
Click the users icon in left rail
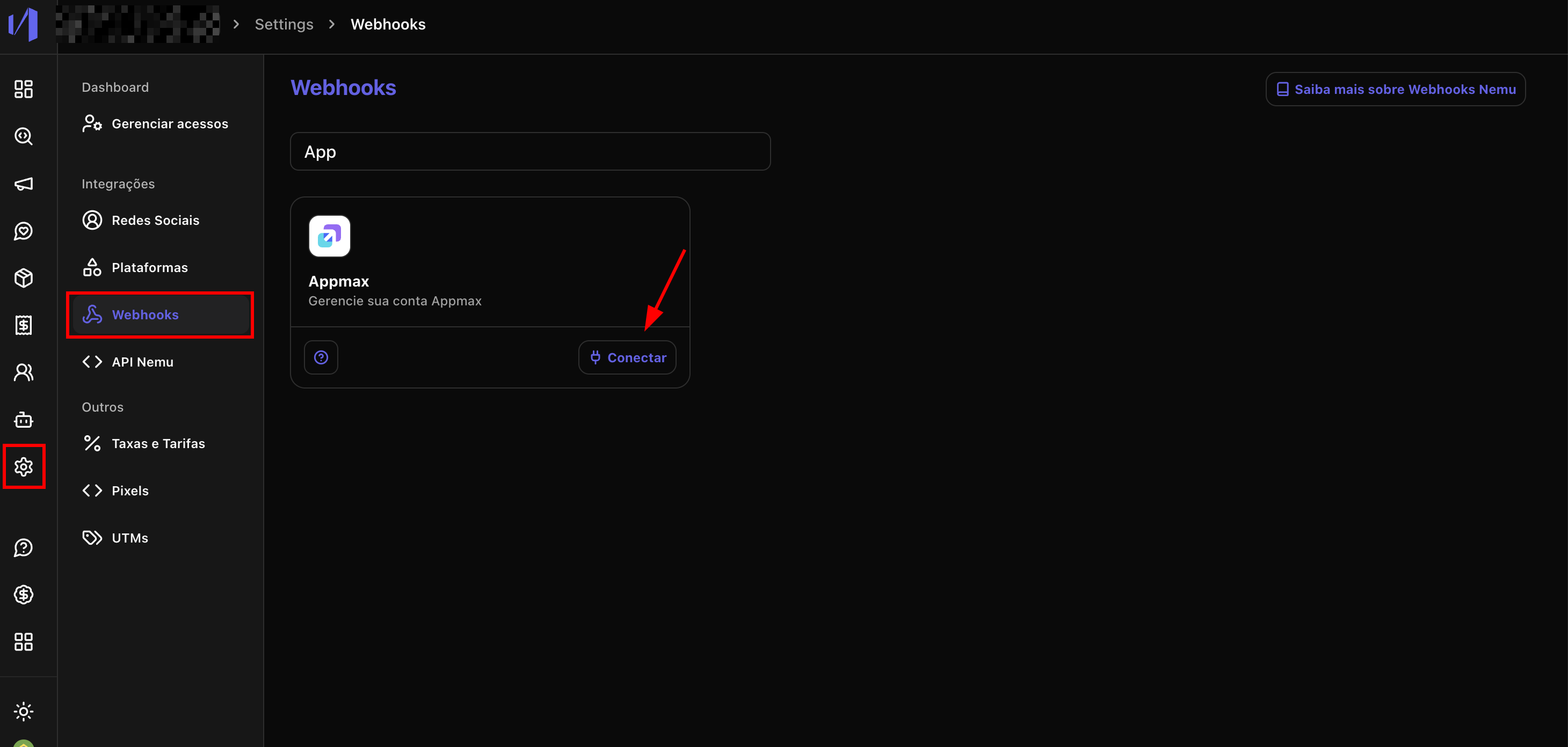click(23, 372)
